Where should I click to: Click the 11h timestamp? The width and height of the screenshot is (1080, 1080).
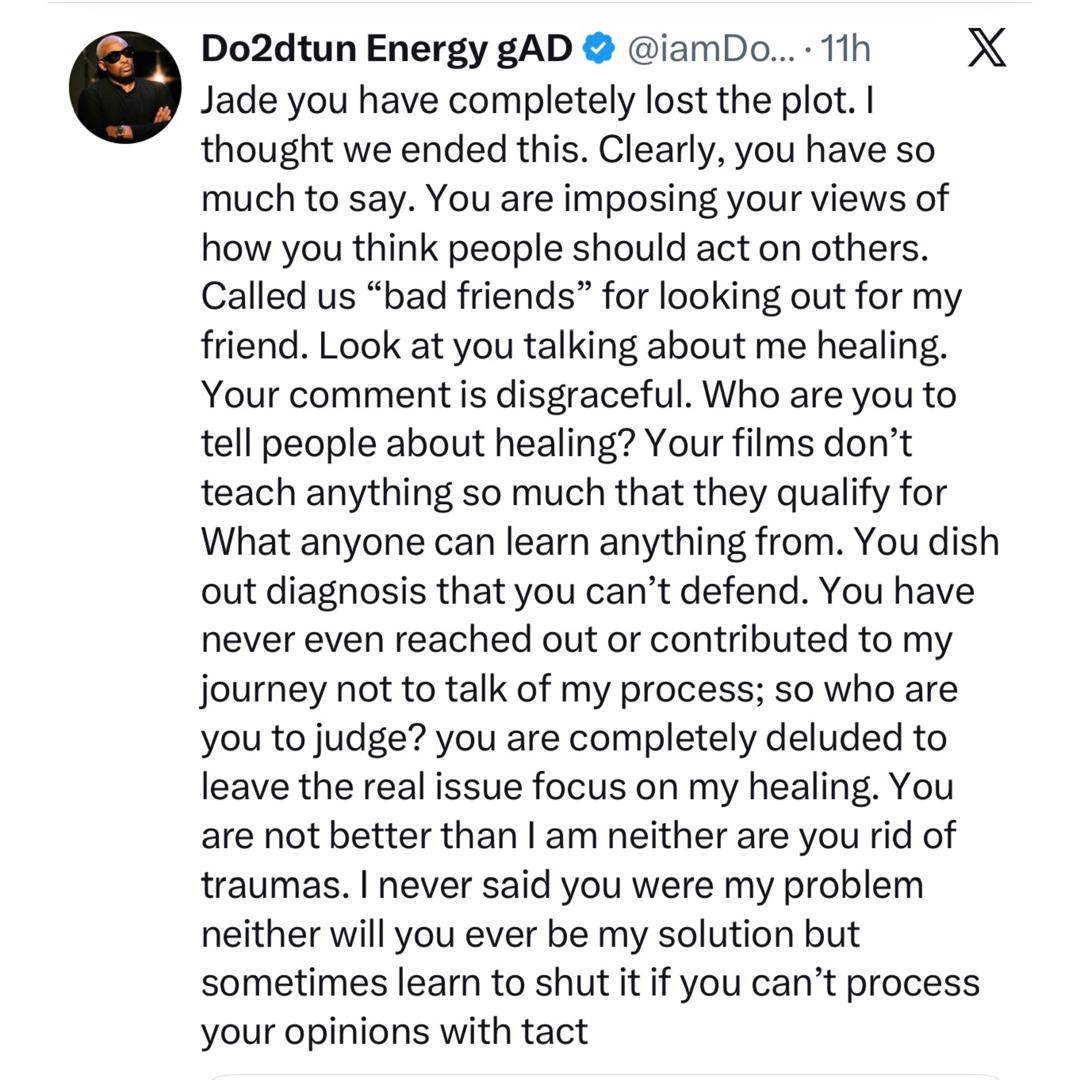847,49
